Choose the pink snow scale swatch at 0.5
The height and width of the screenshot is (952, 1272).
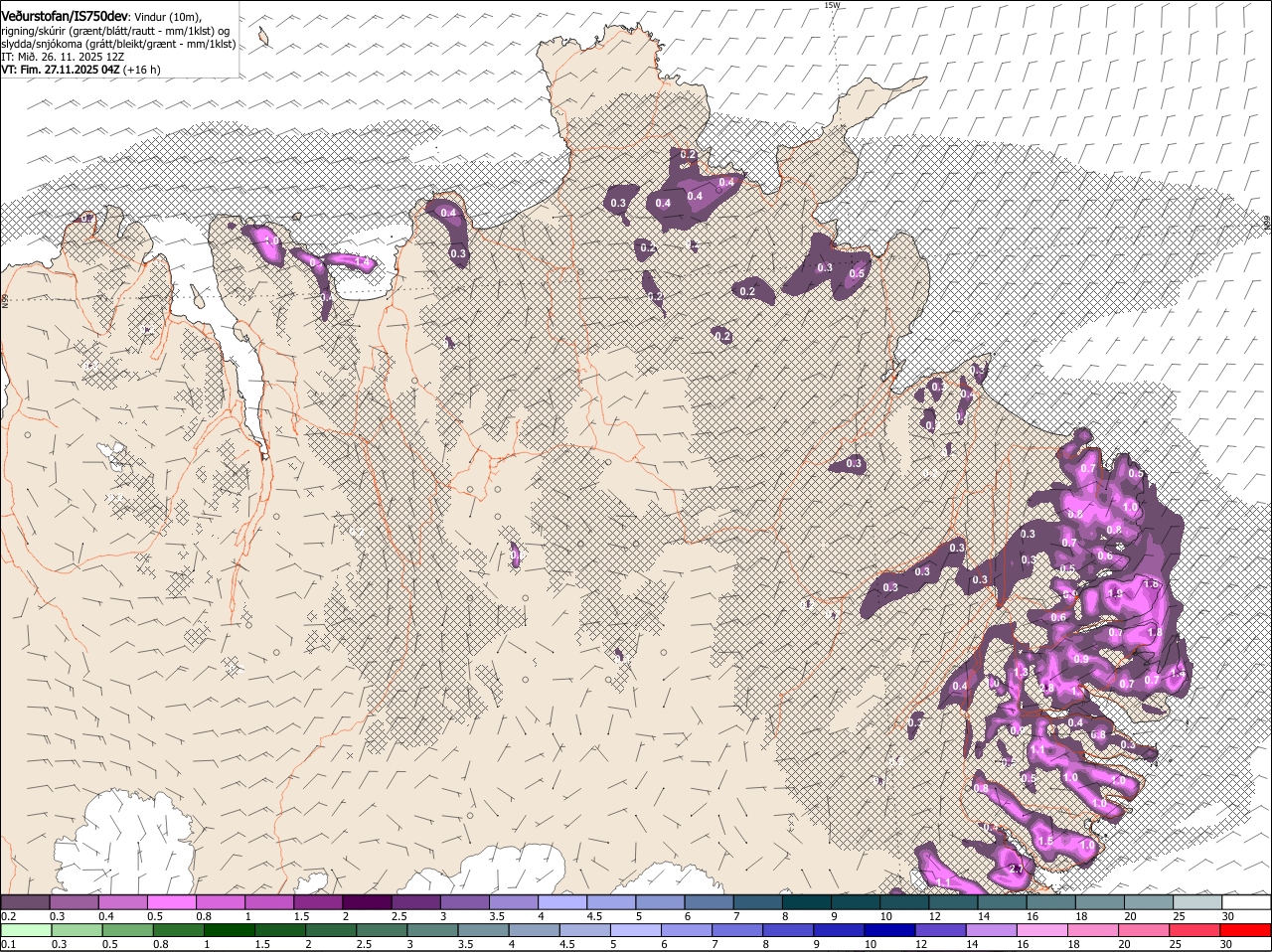click(x=171, y=902)
